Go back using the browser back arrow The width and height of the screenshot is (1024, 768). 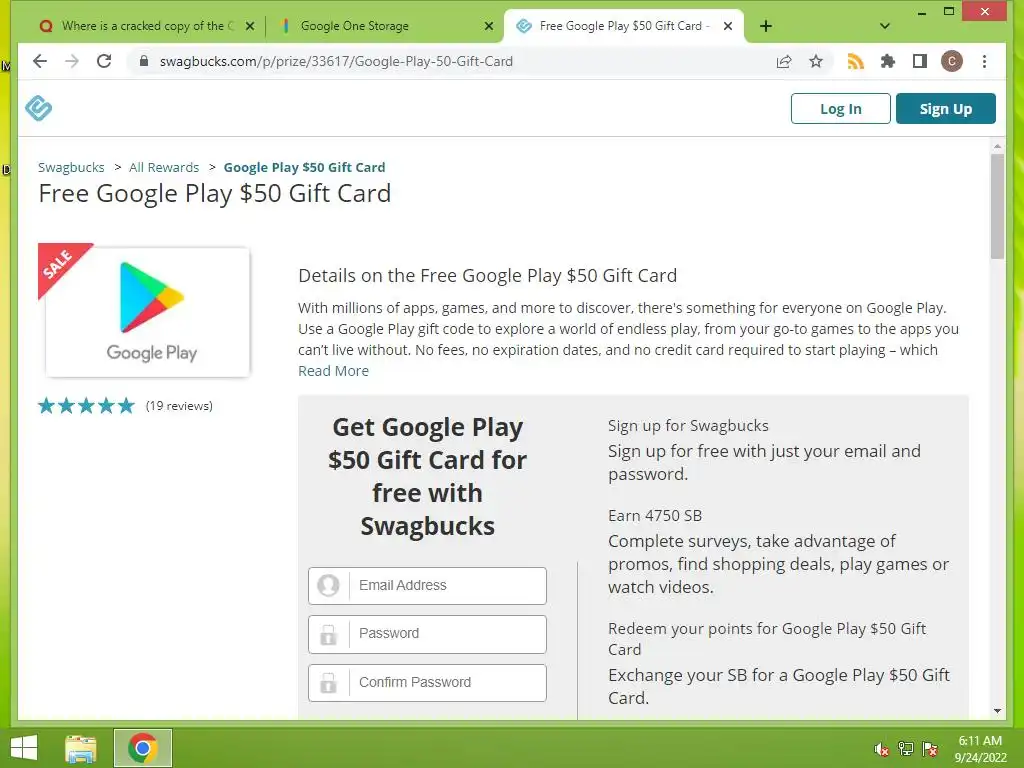(x=40, y=61)
